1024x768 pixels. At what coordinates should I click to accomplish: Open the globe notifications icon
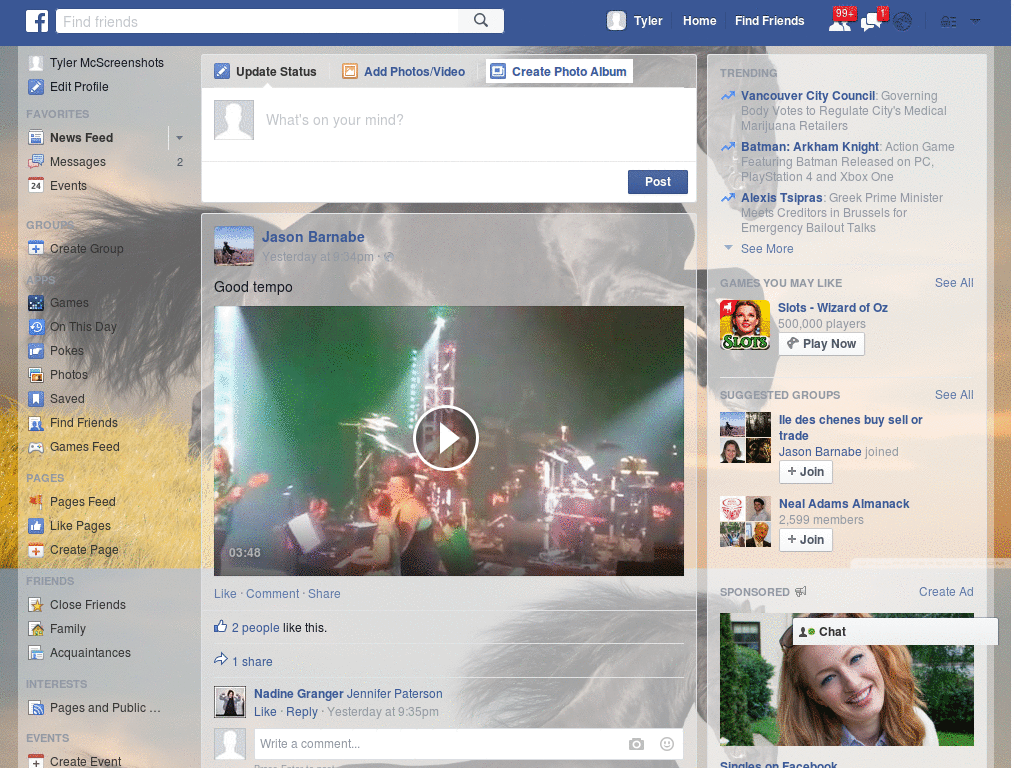pyautogui.click(x=903, y=22)
